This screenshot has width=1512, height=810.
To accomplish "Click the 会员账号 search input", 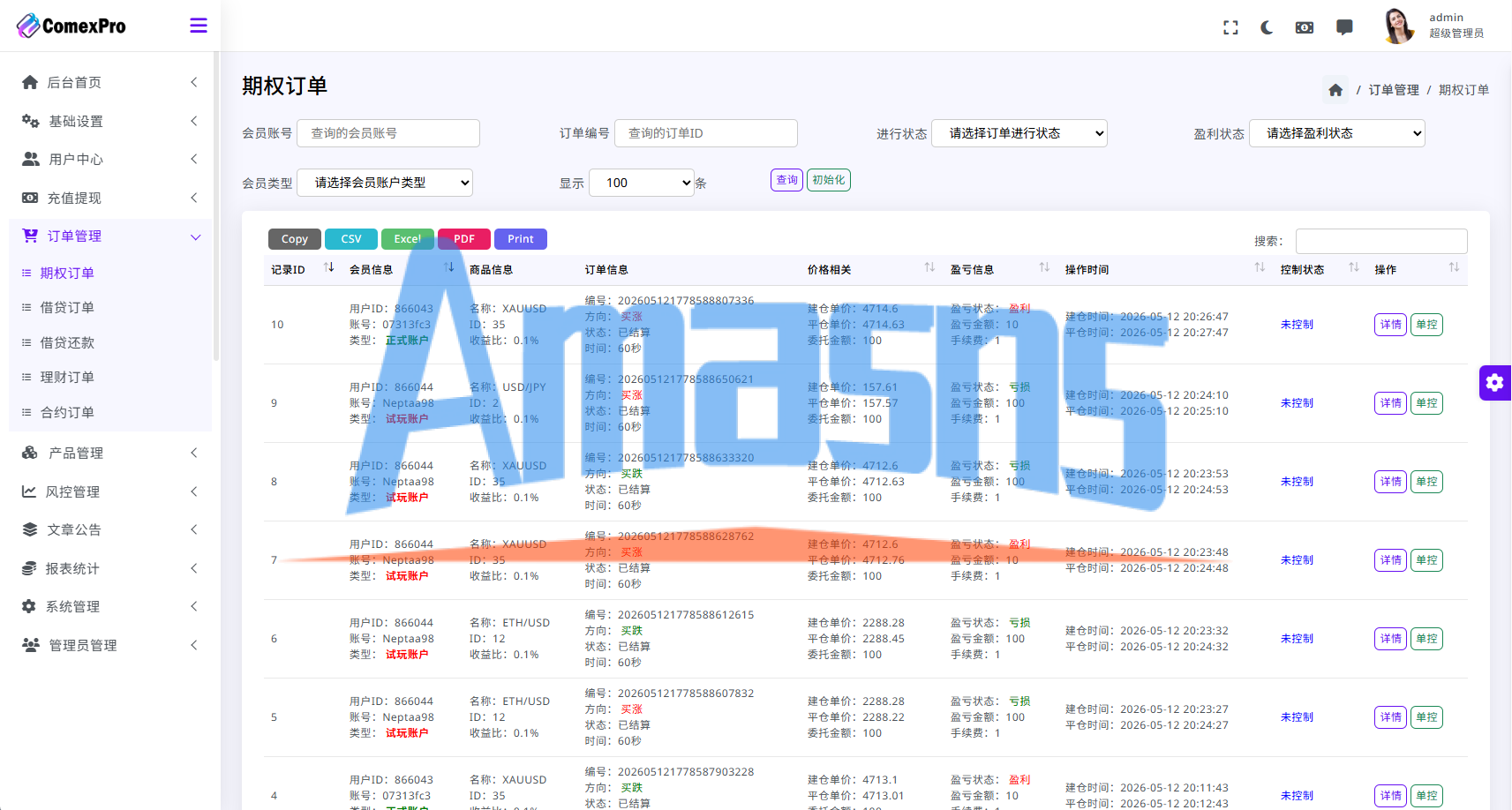I will click(x=388, y=133).
